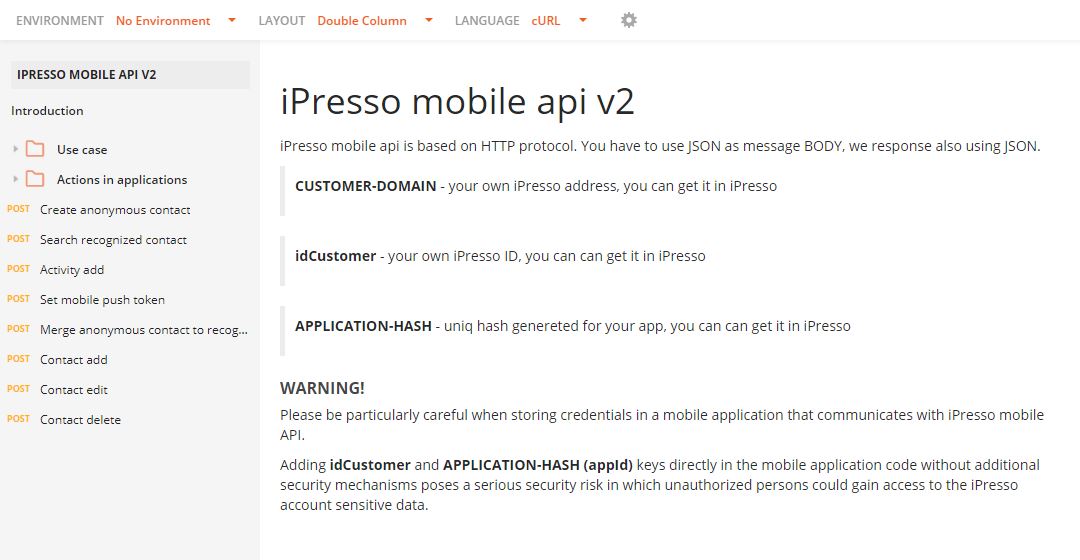This screenshot has width=1080, height=560.
Task: Open Contact add request
Action: coord(74,360)
